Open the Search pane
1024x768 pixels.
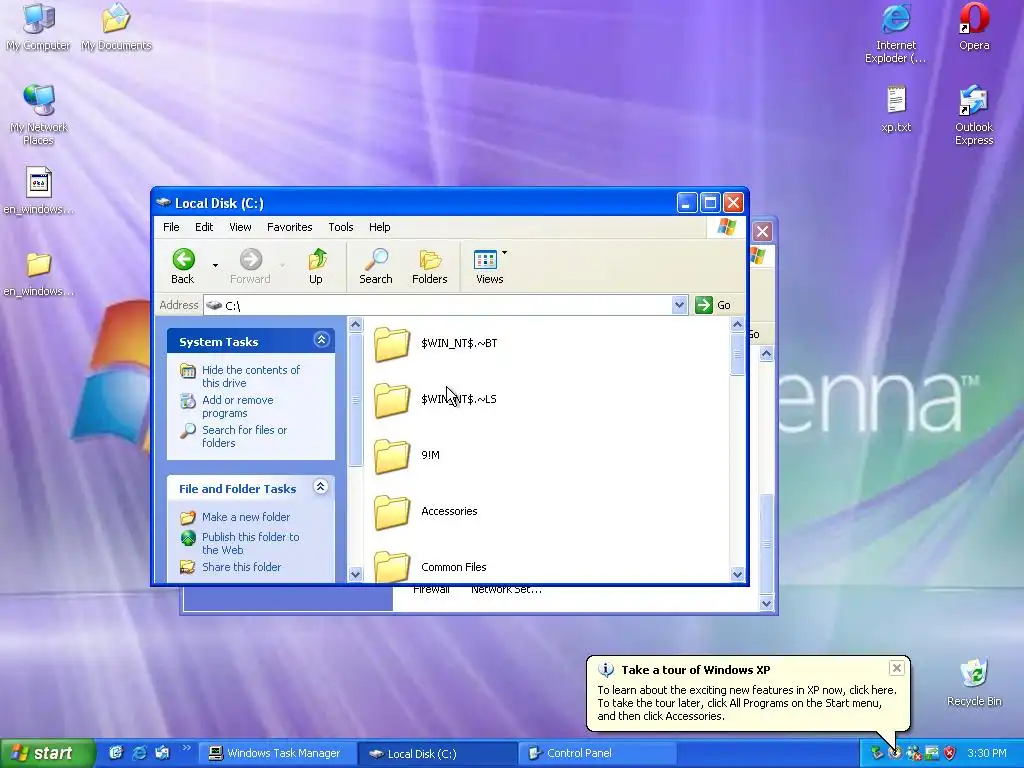coord(376,266)
